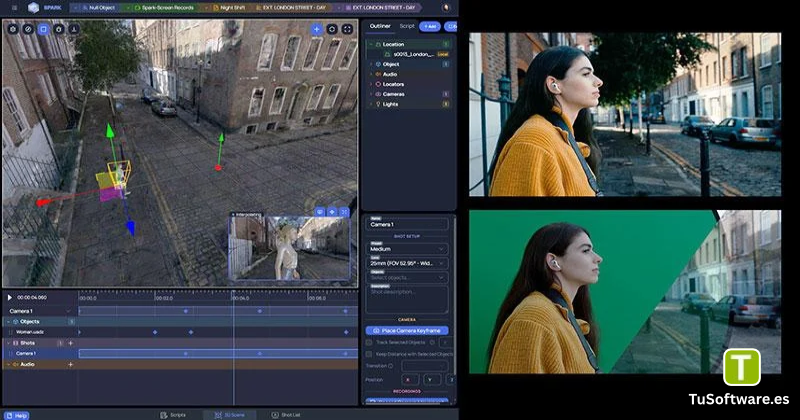The width and height of the screenshot is (800, 420).
Task: Toggle the Camera 1 track checkmark in timeline
Action: tap(69, 311)
